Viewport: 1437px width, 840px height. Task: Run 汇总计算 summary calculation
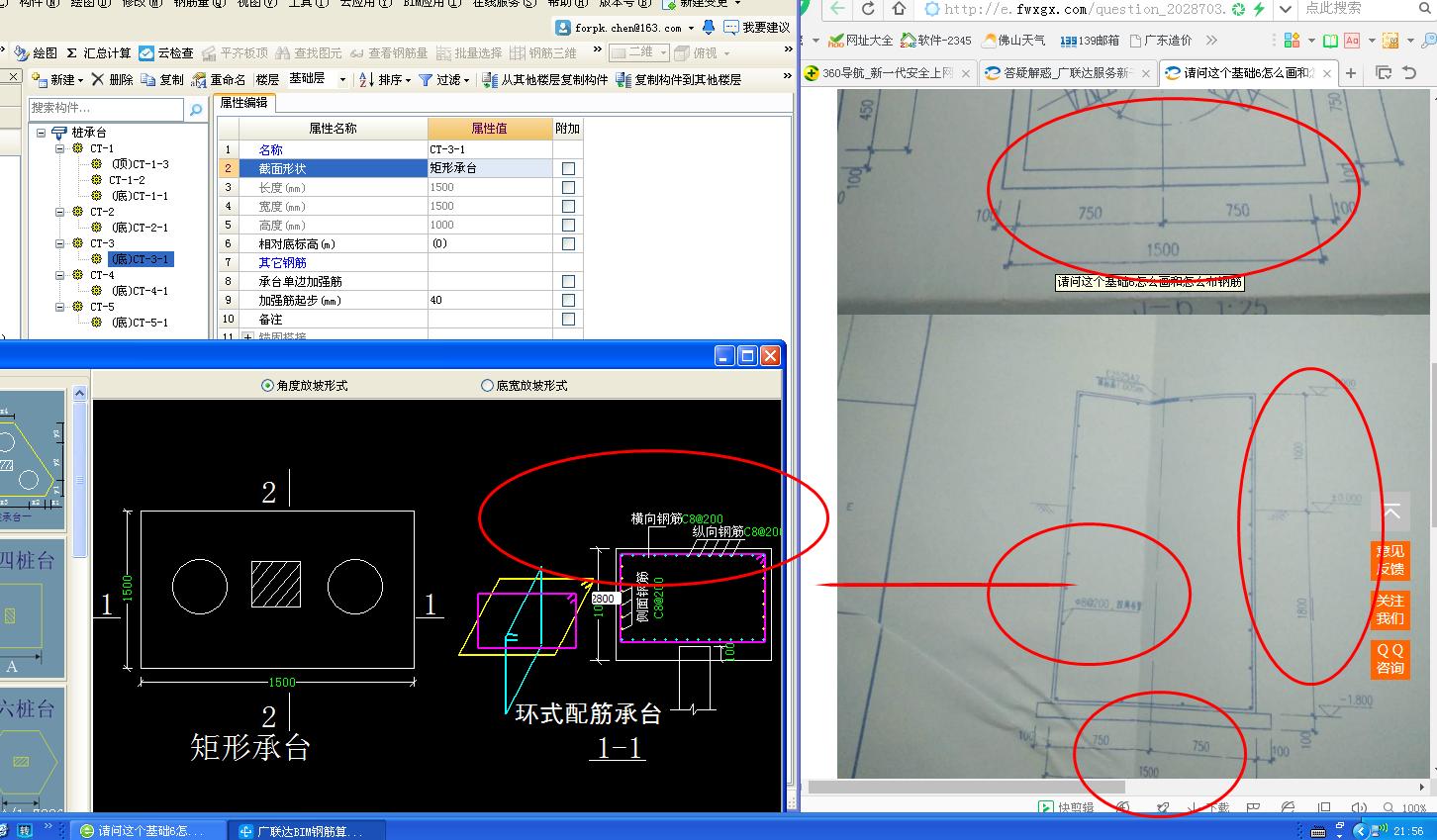pyautogui.click(x=99, y=52)
